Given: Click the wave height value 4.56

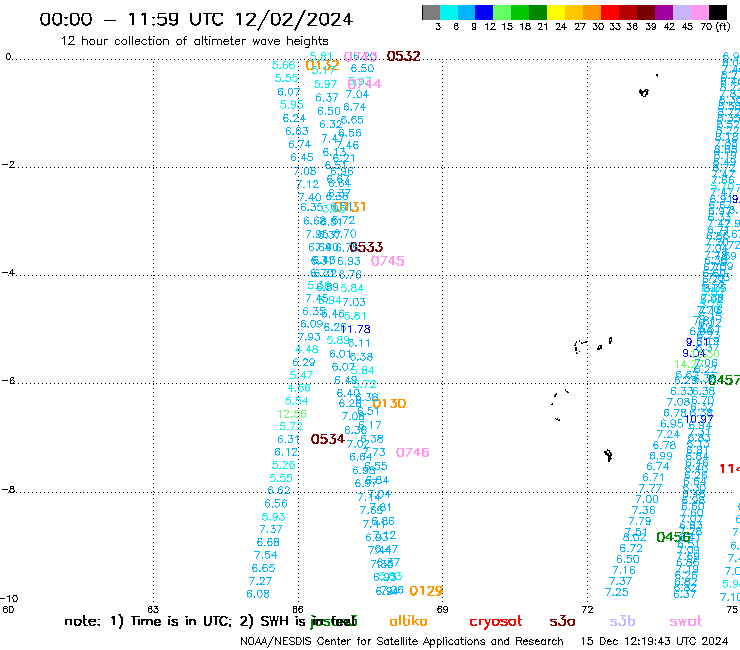Looking at the screenshot, I should [x=299, y=388].
